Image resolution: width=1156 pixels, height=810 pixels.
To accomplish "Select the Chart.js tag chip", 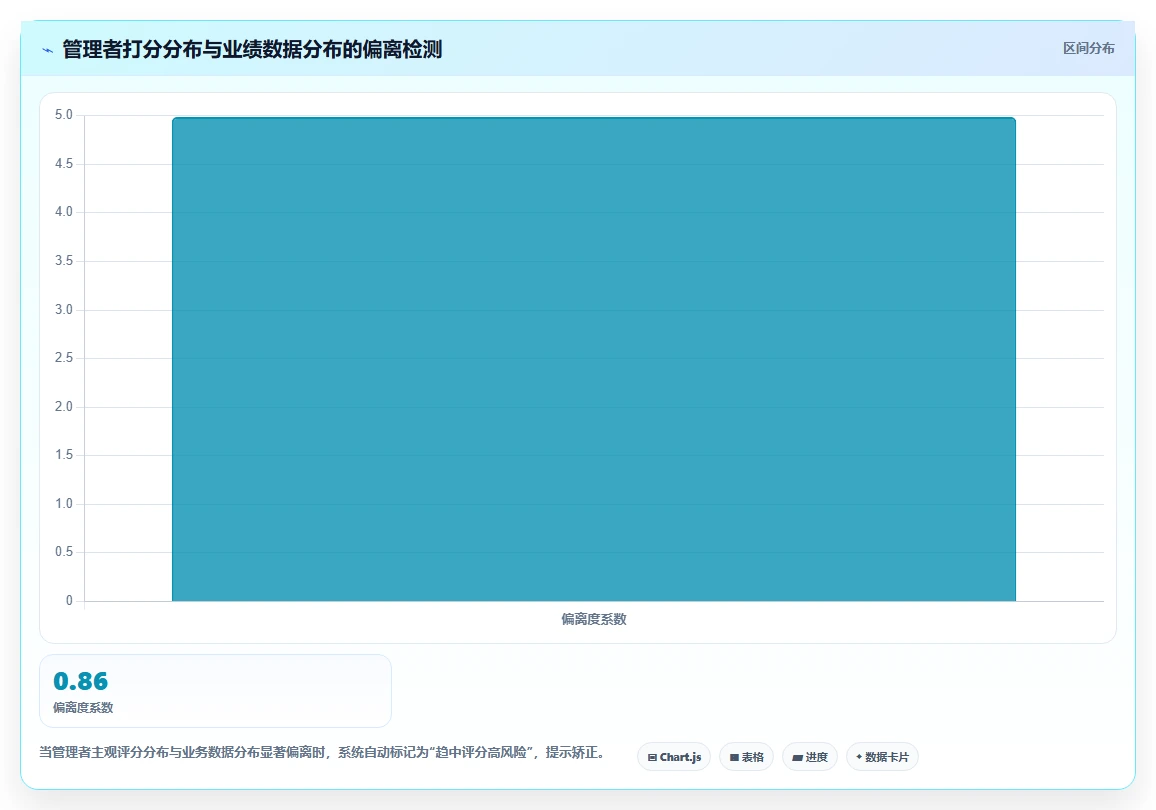I will coord(674,757).
